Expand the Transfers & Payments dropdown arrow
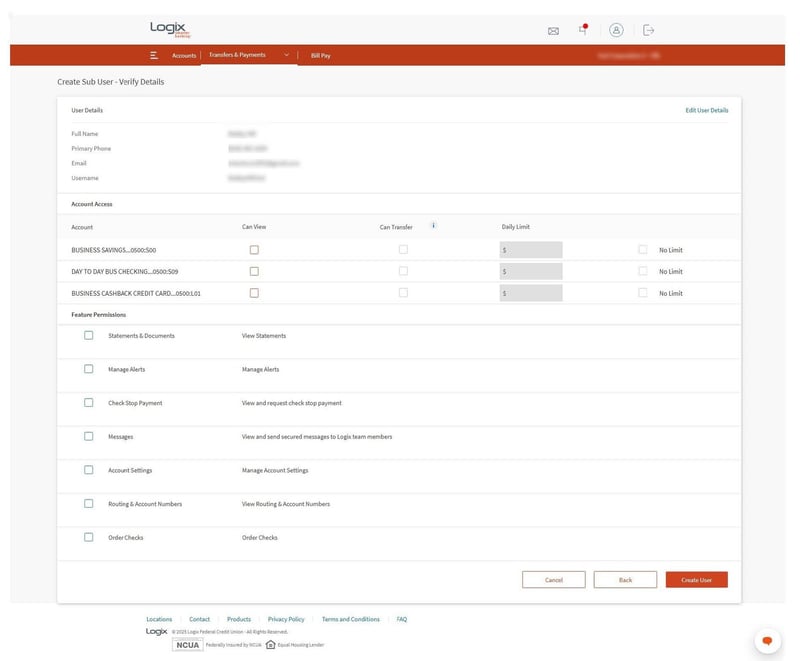Screen dimensions: 800x661 coord(286,55)
